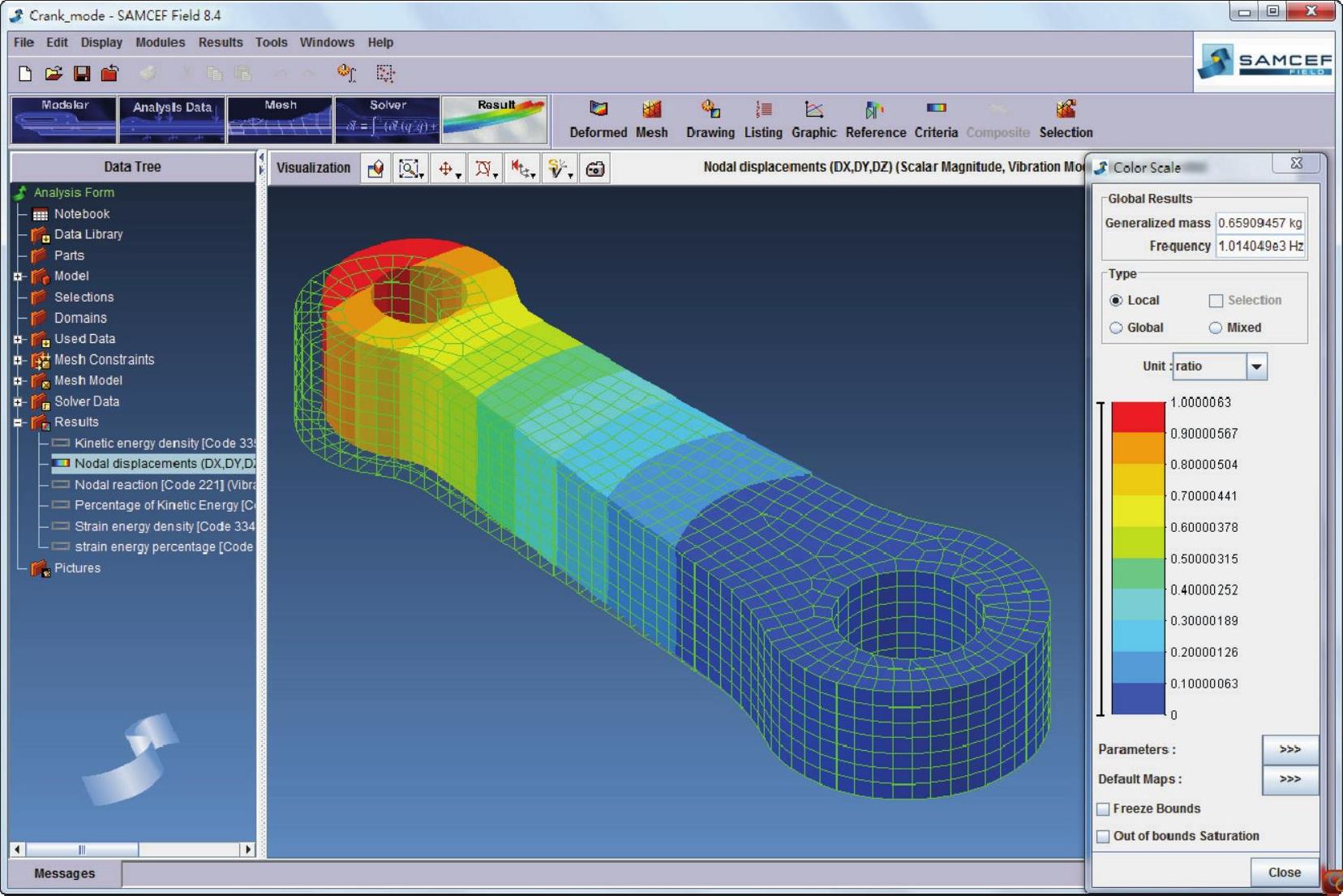The width and height of the screenshot is (1343, 896).
Task: Click the Listing results icon
Action: click(762, 110)
